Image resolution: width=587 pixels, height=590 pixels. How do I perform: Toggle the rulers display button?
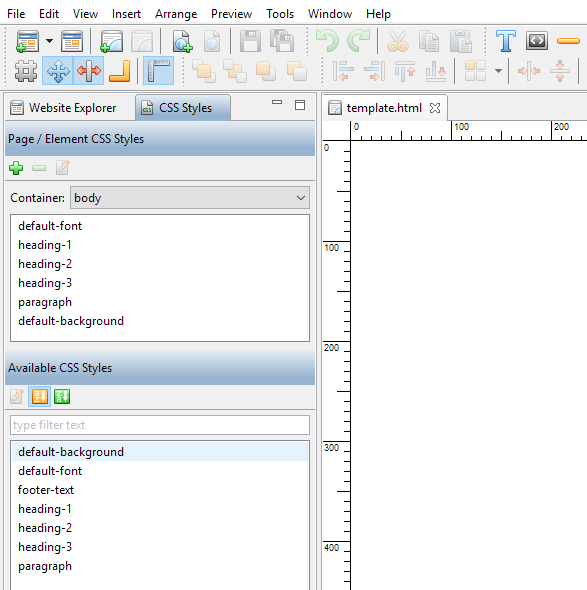pyautogui.click(x=158, y=71)
